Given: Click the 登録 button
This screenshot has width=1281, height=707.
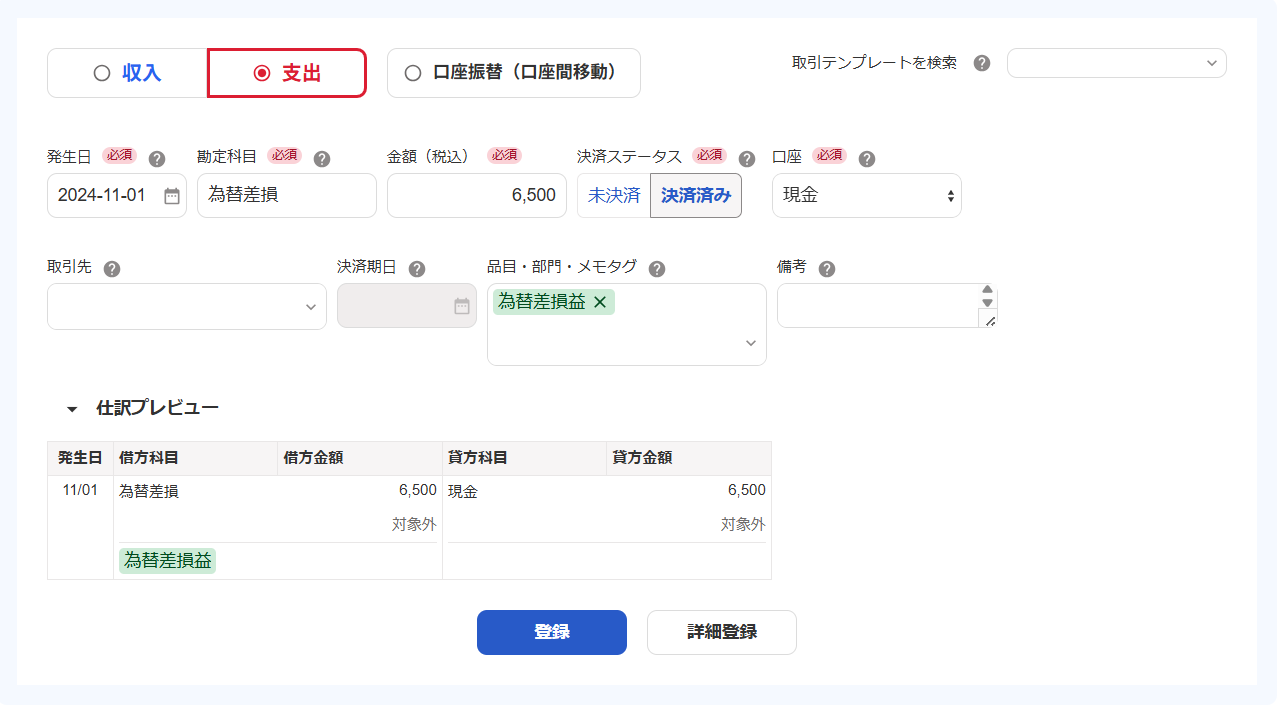Looking at the screenshot, I should 552,633.
